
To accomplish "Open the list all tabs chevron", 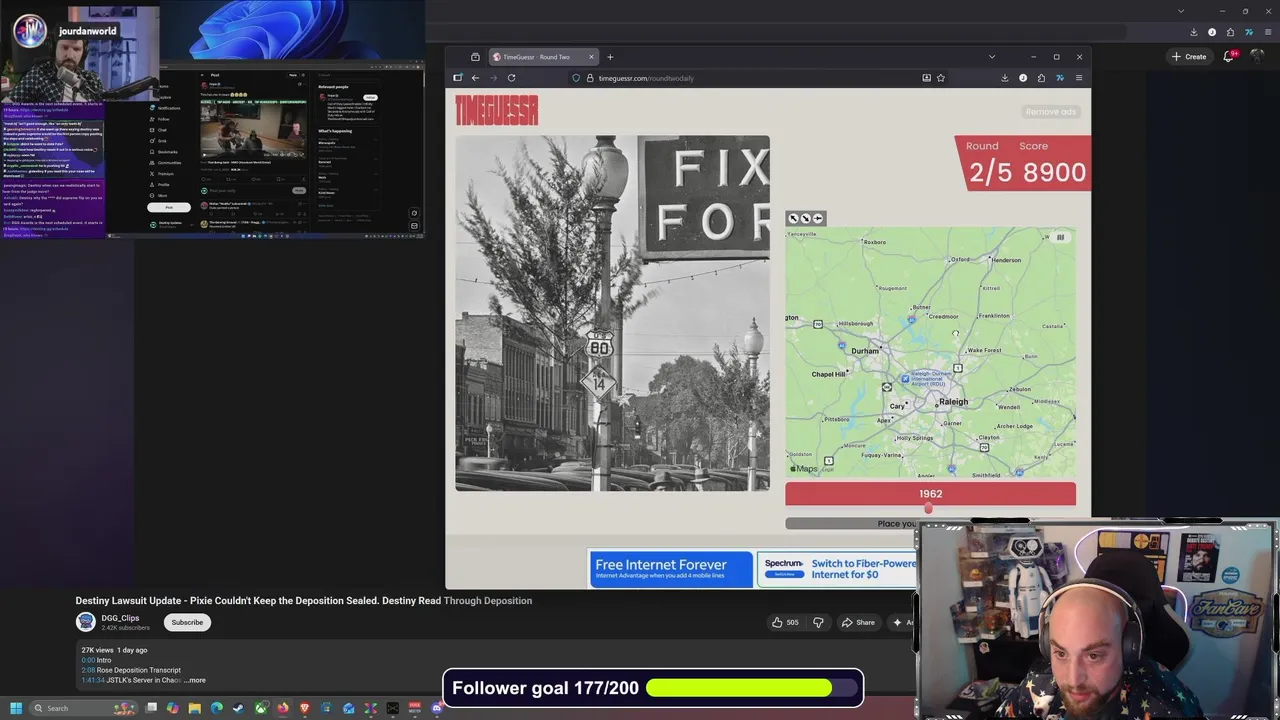I will pos(991,57).
